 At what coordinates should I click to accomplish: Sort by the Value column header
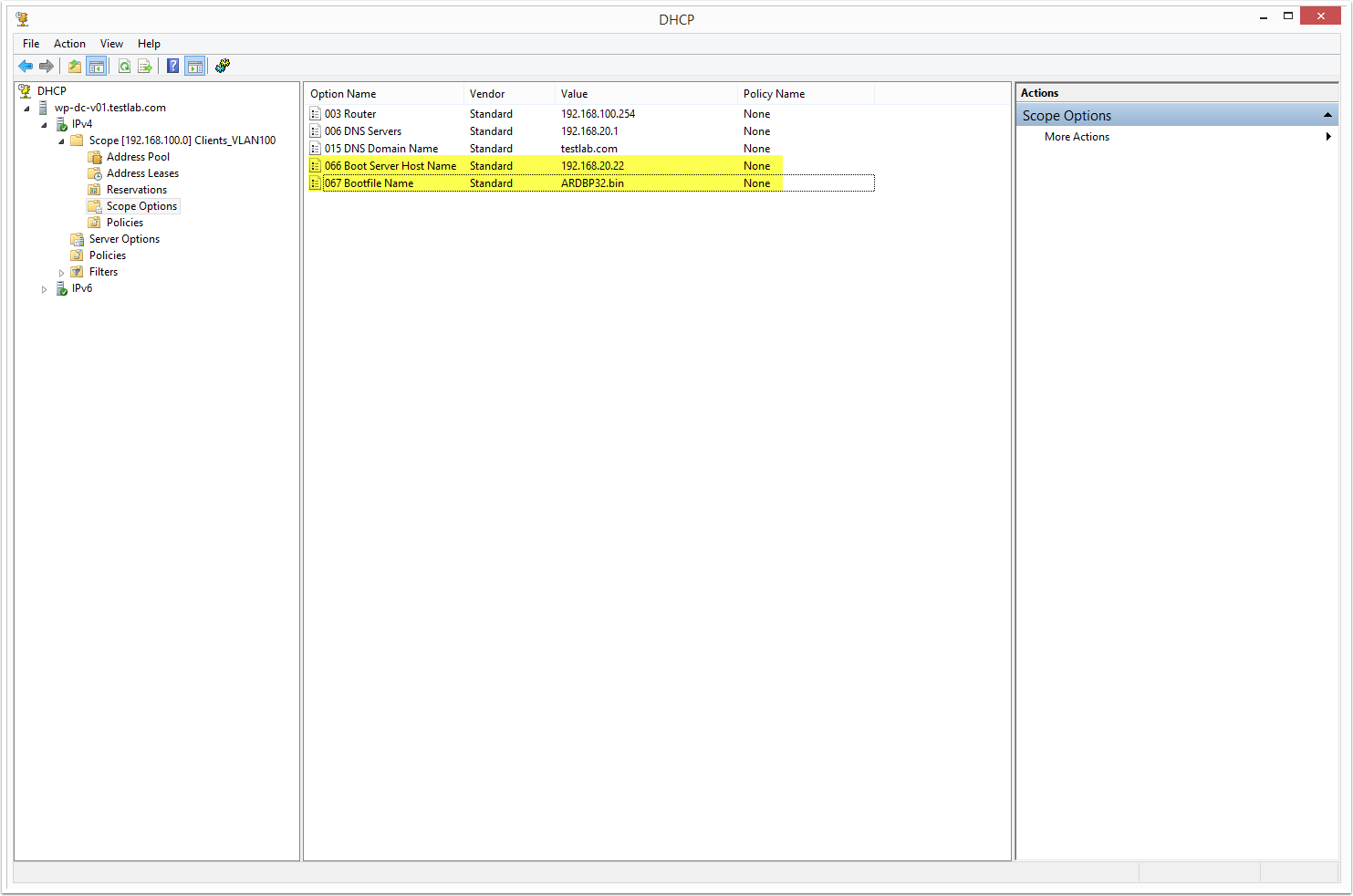(646, 94)
